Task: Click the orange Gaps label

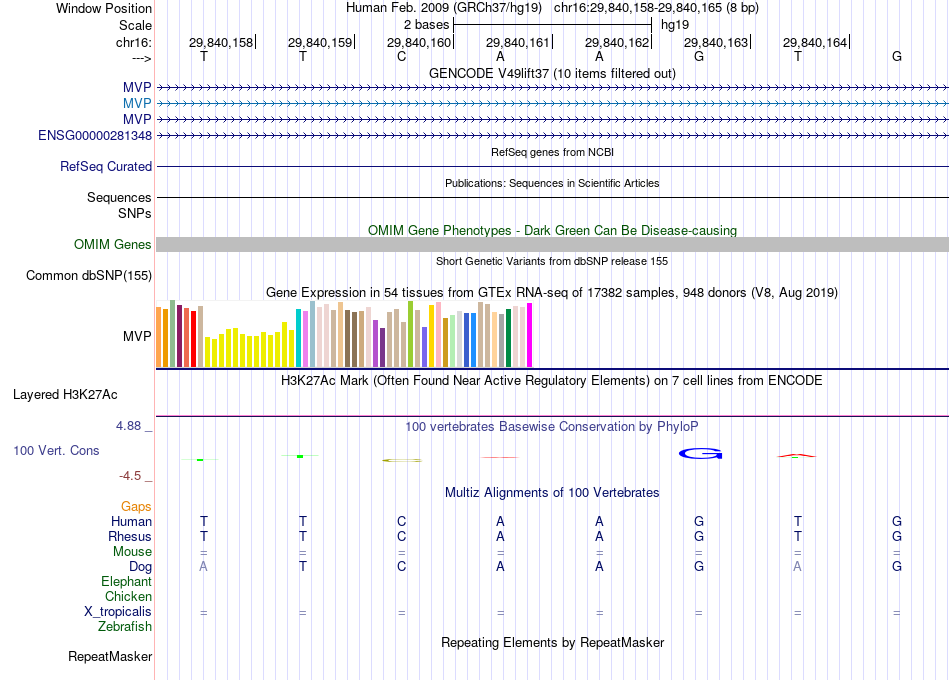Action: coord(136,507)
